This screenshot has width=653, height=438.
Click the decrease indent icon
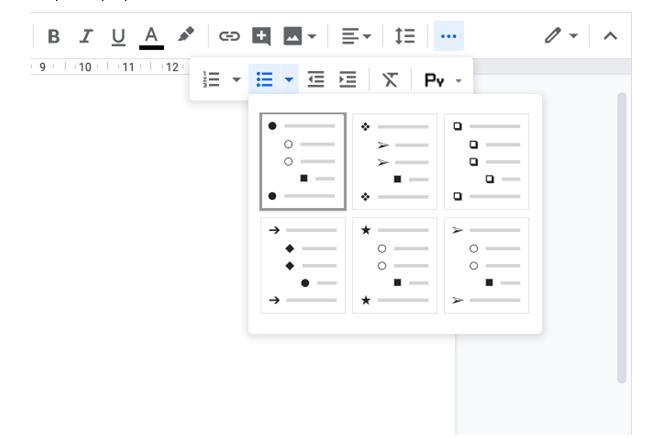(316, 79)
